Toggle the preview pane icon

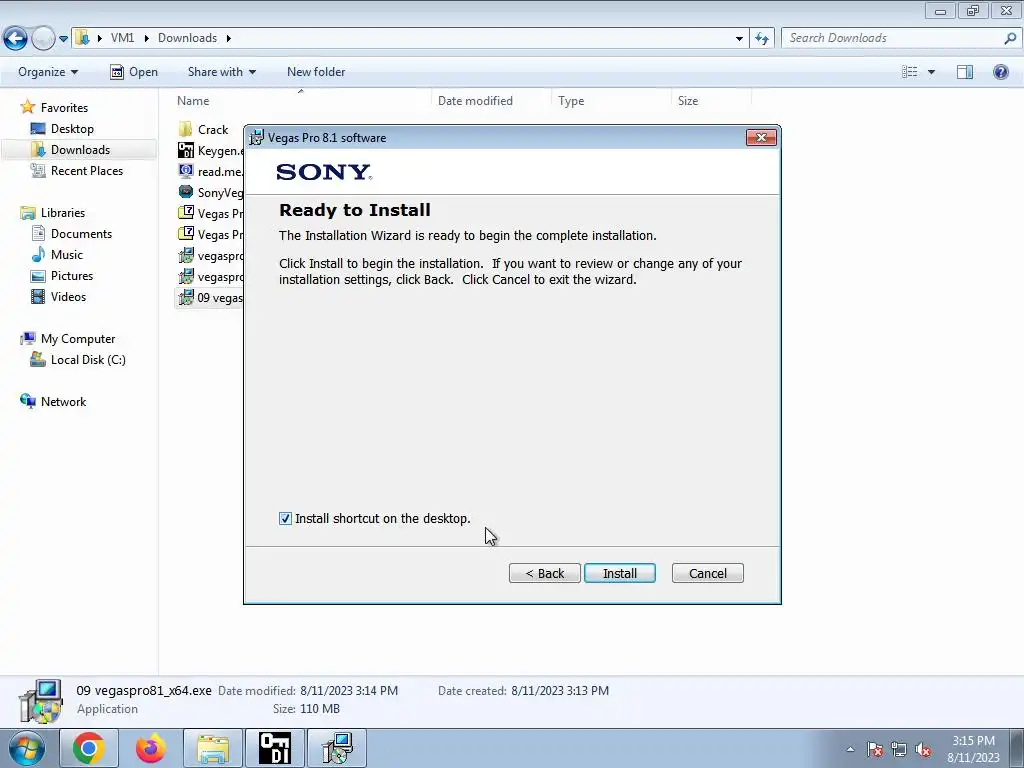coord(965,72)
